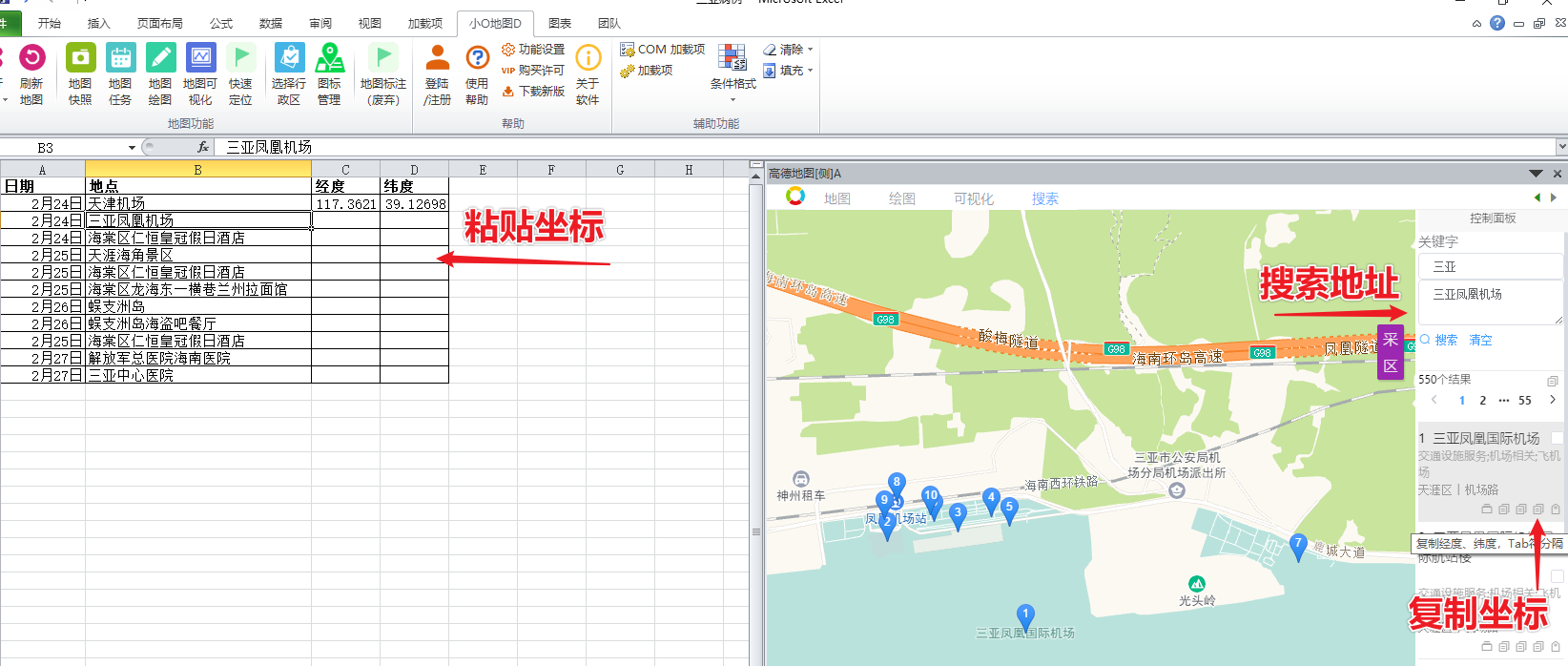Image resolution: width=1568 pixels, height=666 pixels.
Task: Click map marker number 7
Action: [1297, 547]
